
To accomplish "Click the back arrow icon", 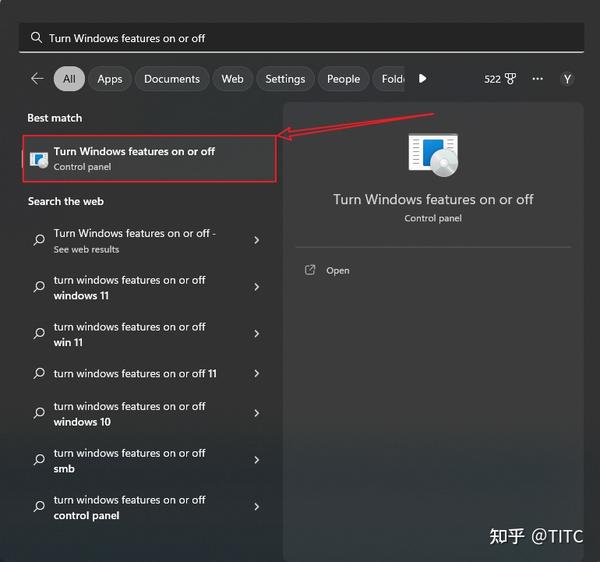I will pyautogui.click(x=37, y=79).
